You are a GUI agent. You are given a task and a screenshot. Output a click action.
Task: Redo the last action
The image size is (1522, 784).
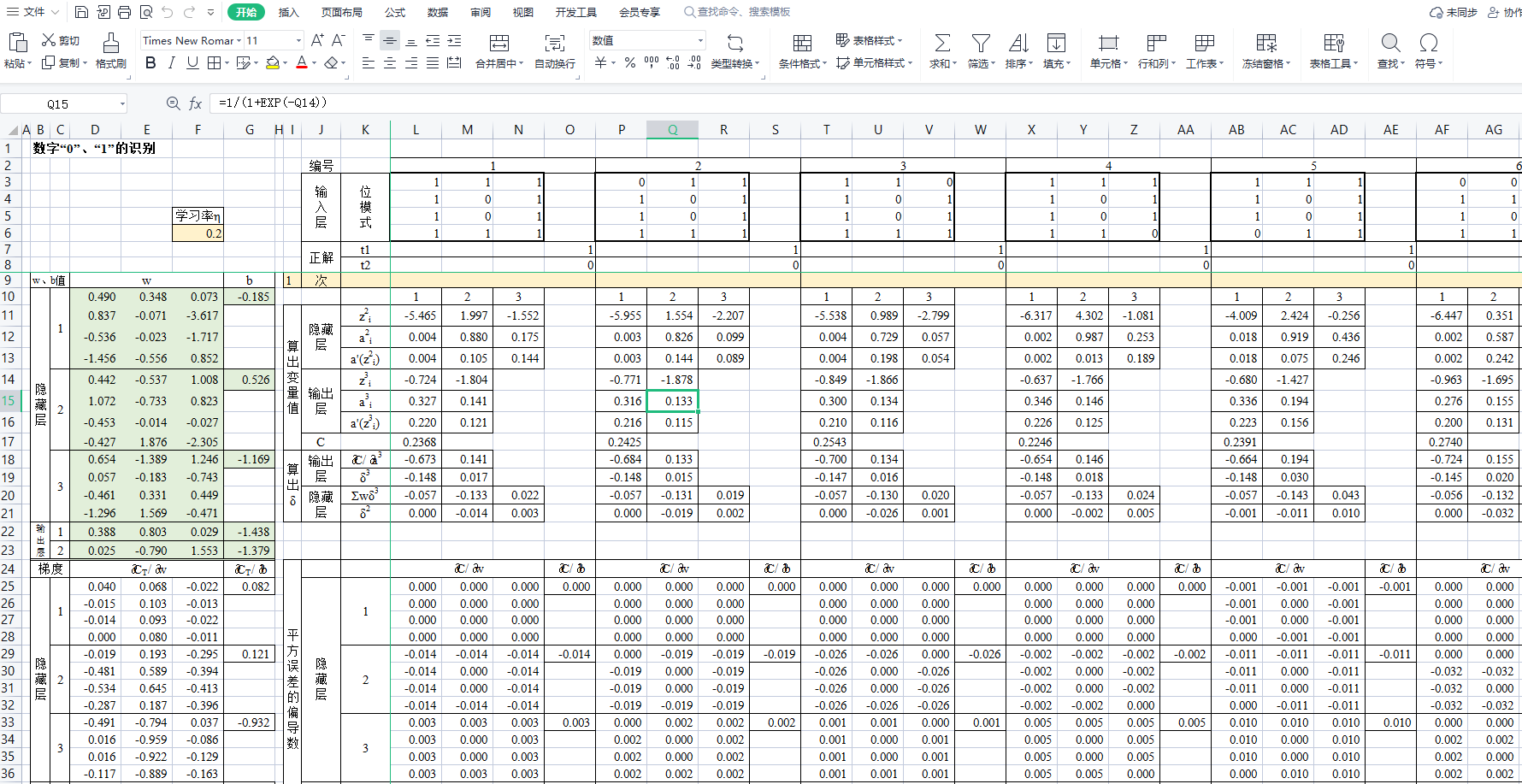pyautogui.click(x=190, y=12)
